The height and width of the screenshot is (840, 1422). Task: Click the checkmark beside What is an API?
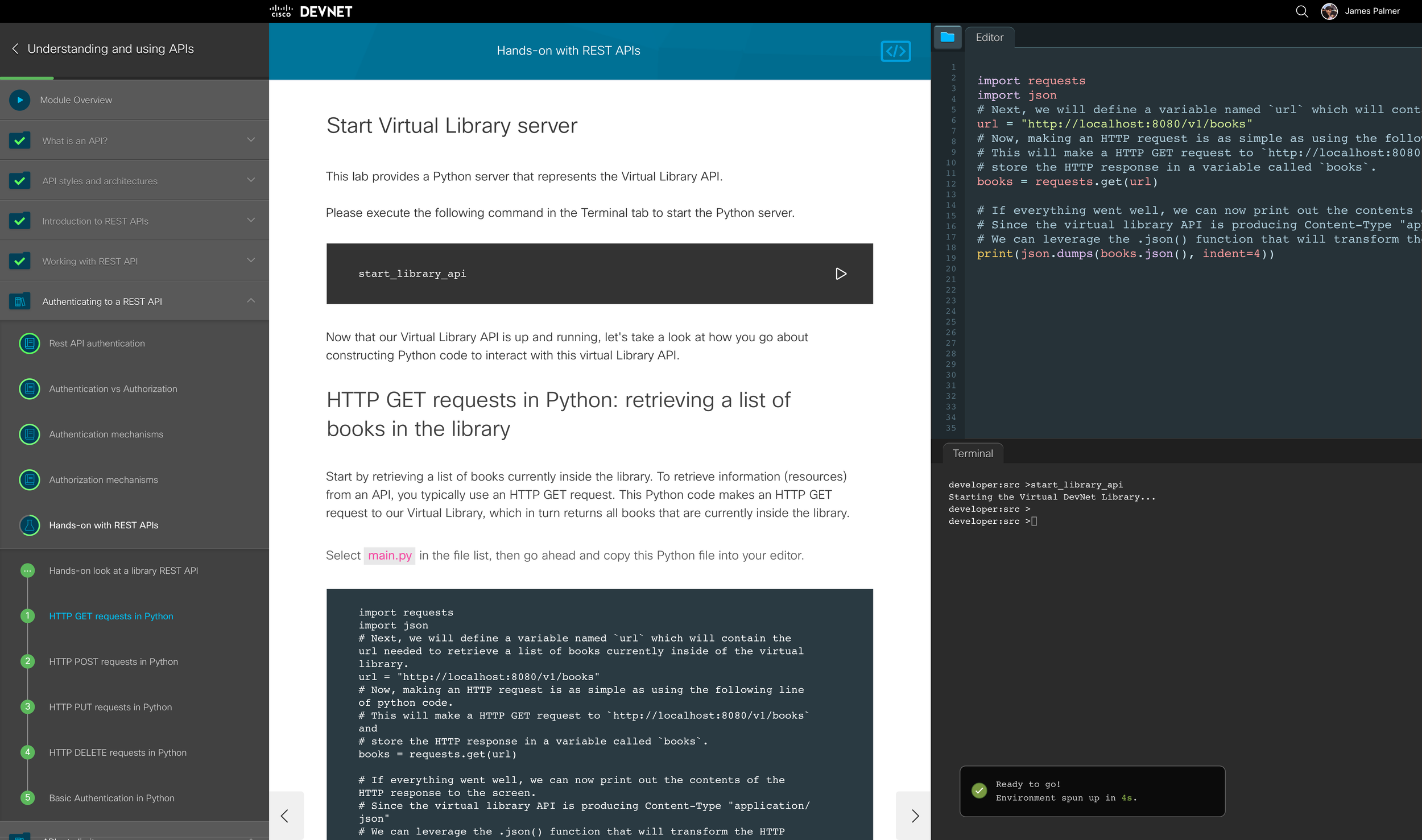pyautogui.click(x=20, y=140)
